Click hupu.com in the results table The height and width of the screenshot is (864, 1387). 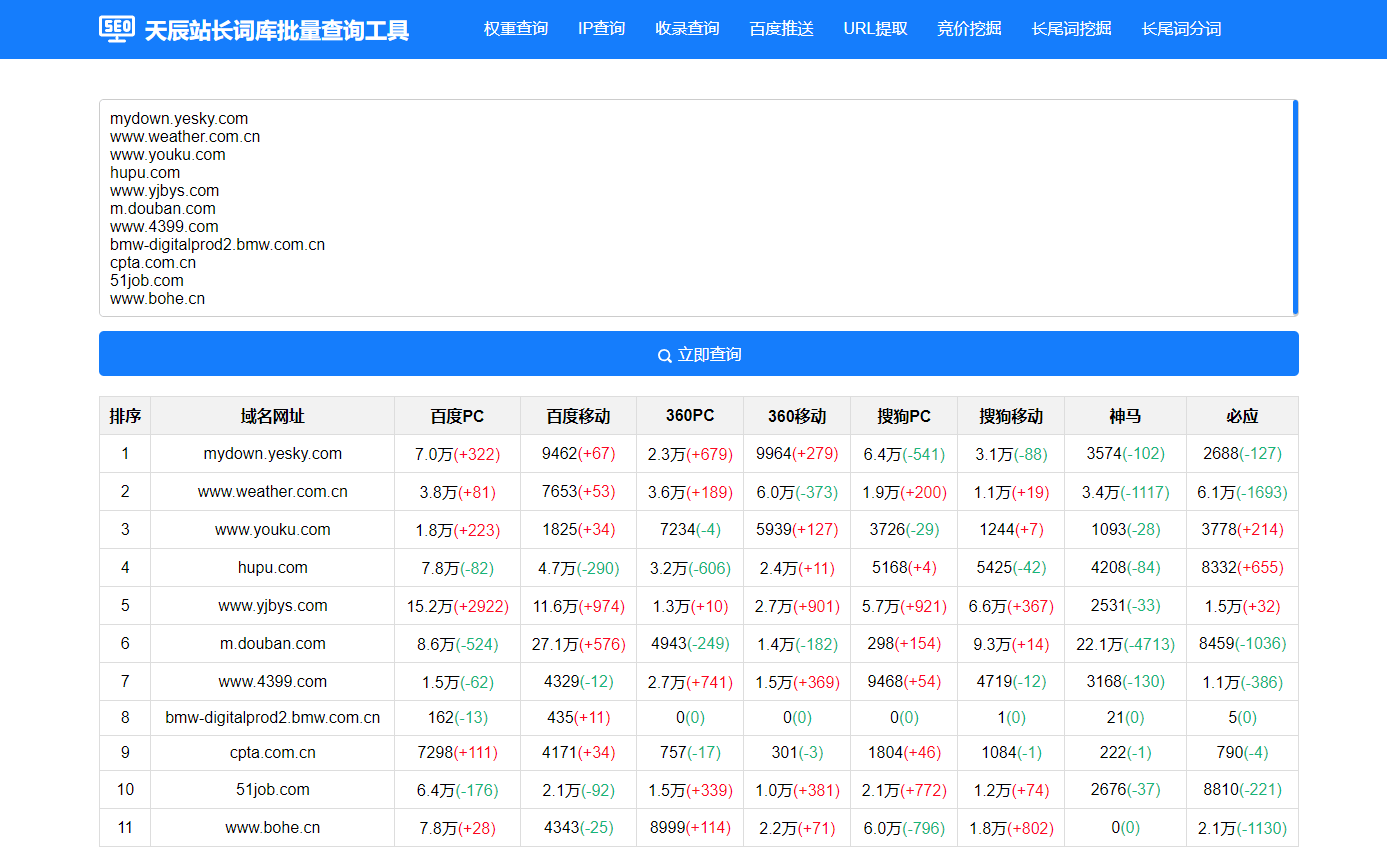[x=273, y=568]
